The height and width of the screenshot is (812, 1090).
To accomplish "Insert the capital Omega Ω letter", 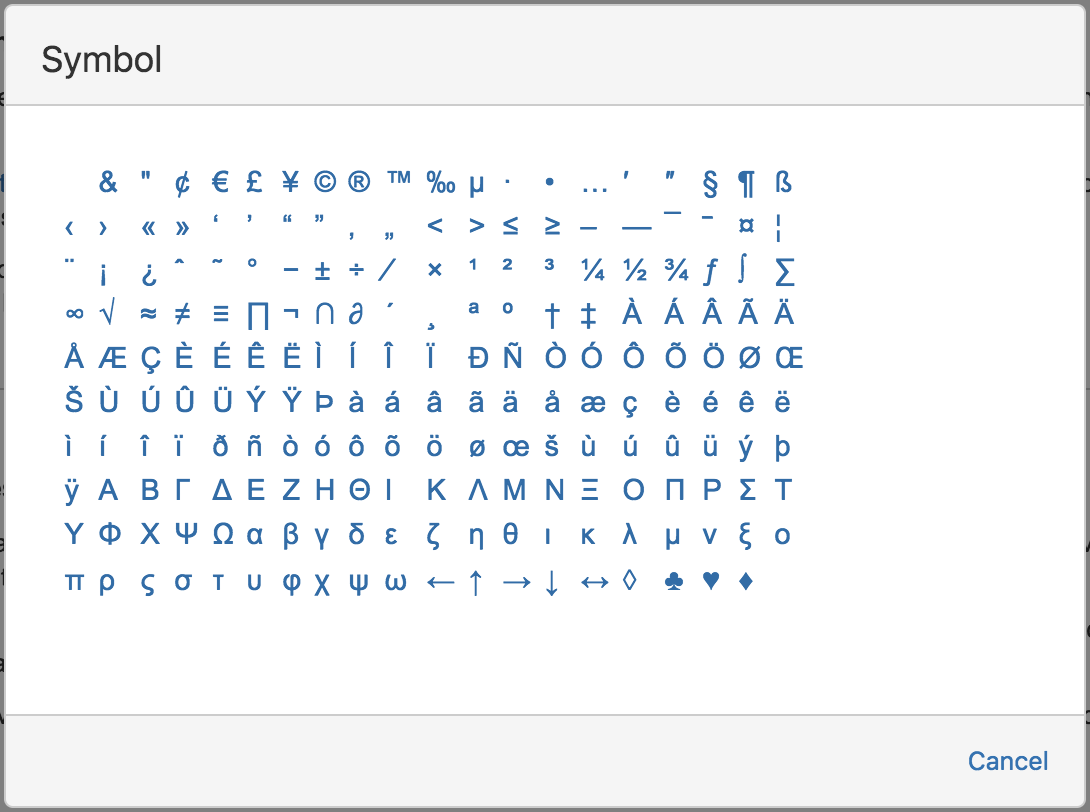I will click(x=222, y=534).
